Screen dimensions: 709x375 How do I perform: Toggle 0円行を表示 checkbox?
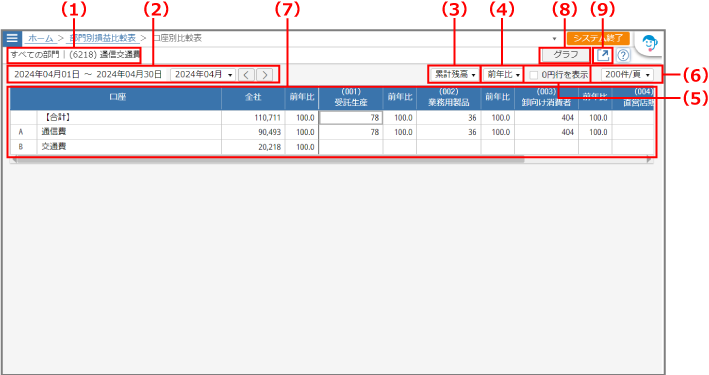pyautogui.click(x=534, y=75)
